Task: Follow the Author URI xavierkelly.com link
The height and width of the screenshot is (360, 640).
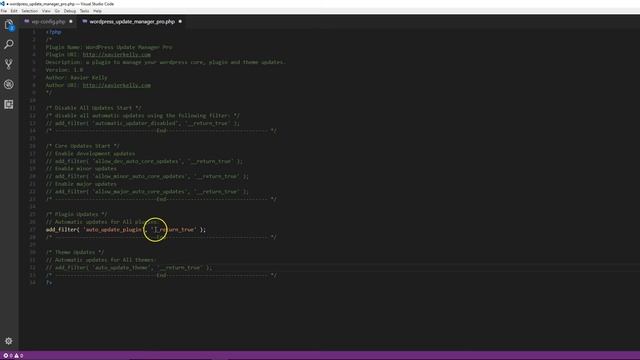Action: 116,85
